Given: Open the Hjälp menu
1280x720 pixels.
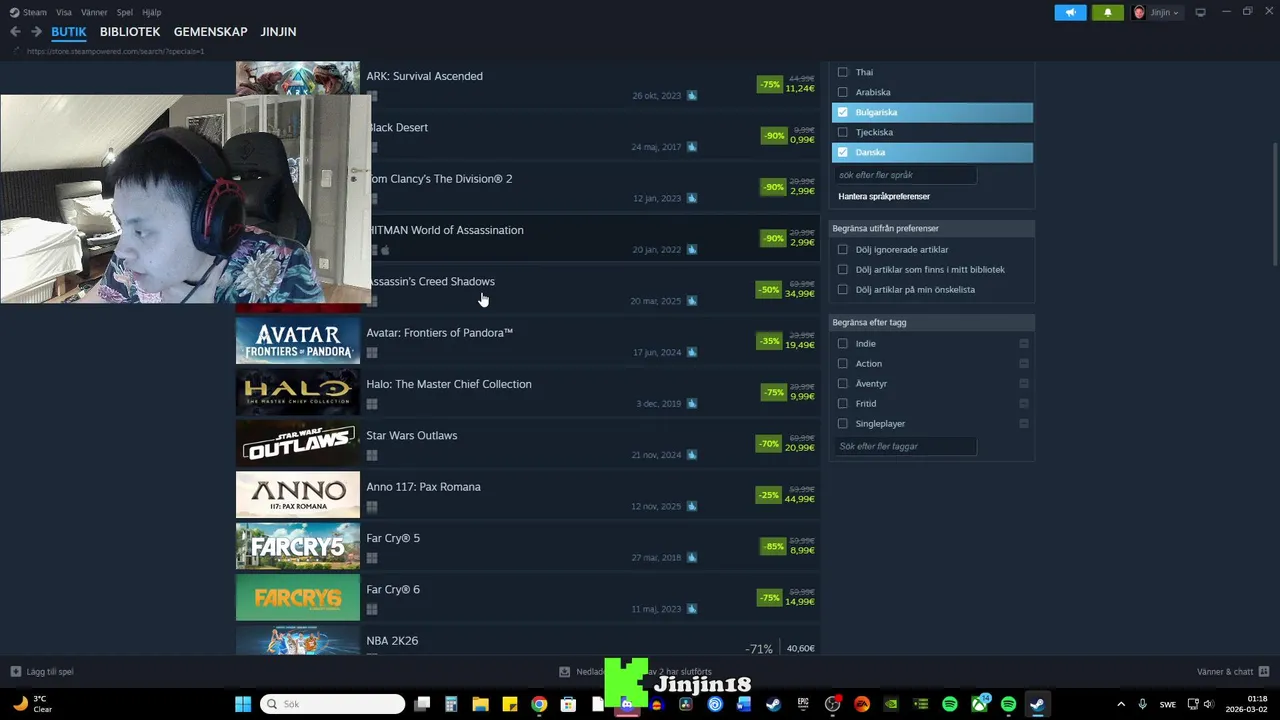Looking at the screenshot, I should point(152,12).
